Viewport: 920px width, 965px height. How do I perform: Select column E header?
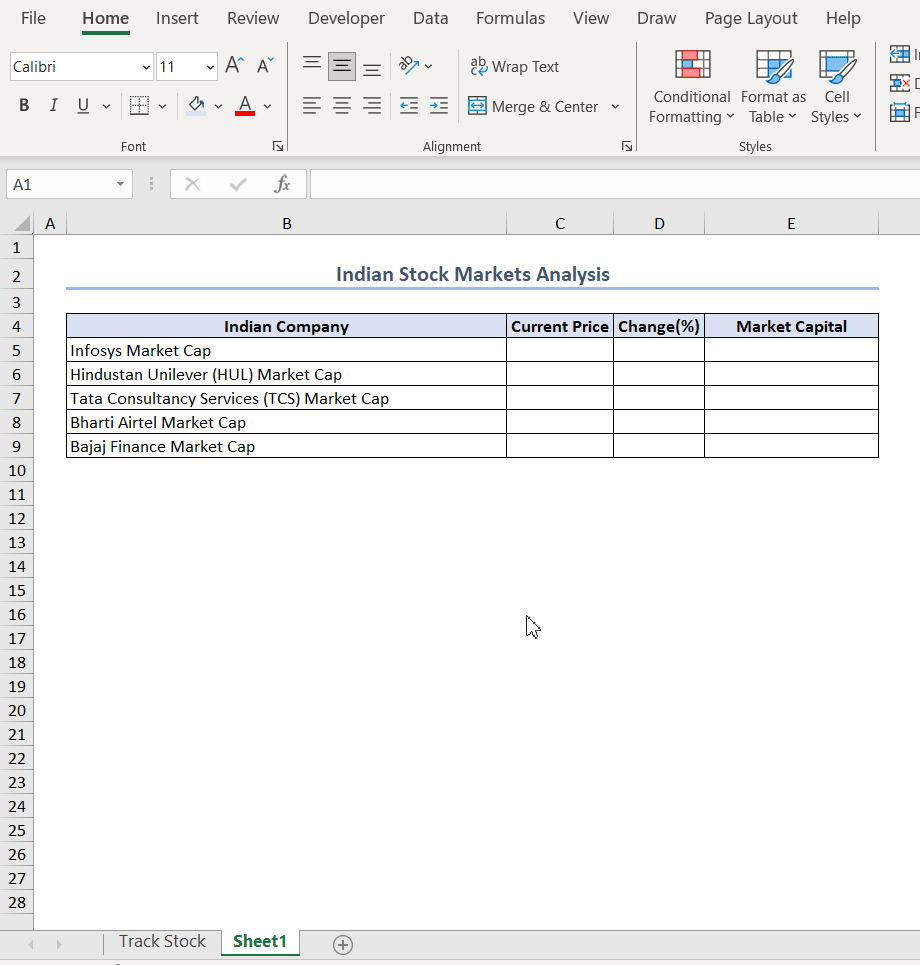pos(791,223)
